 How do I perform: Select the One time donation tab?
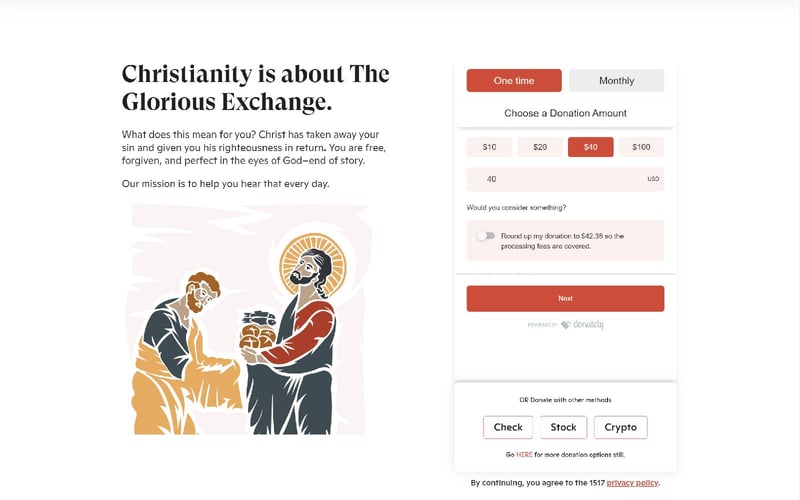pyautogui.click(x=514, y=81)
